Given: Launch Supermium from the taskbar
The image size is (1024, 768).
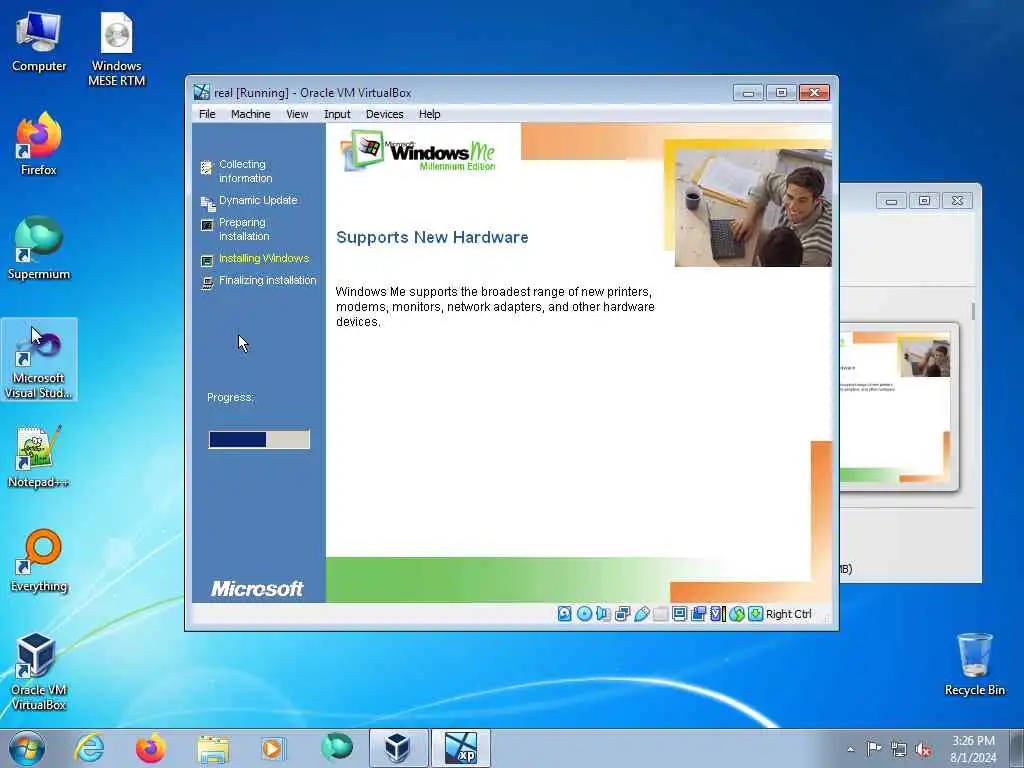Looking at the screenshot, I should (336, 748).
